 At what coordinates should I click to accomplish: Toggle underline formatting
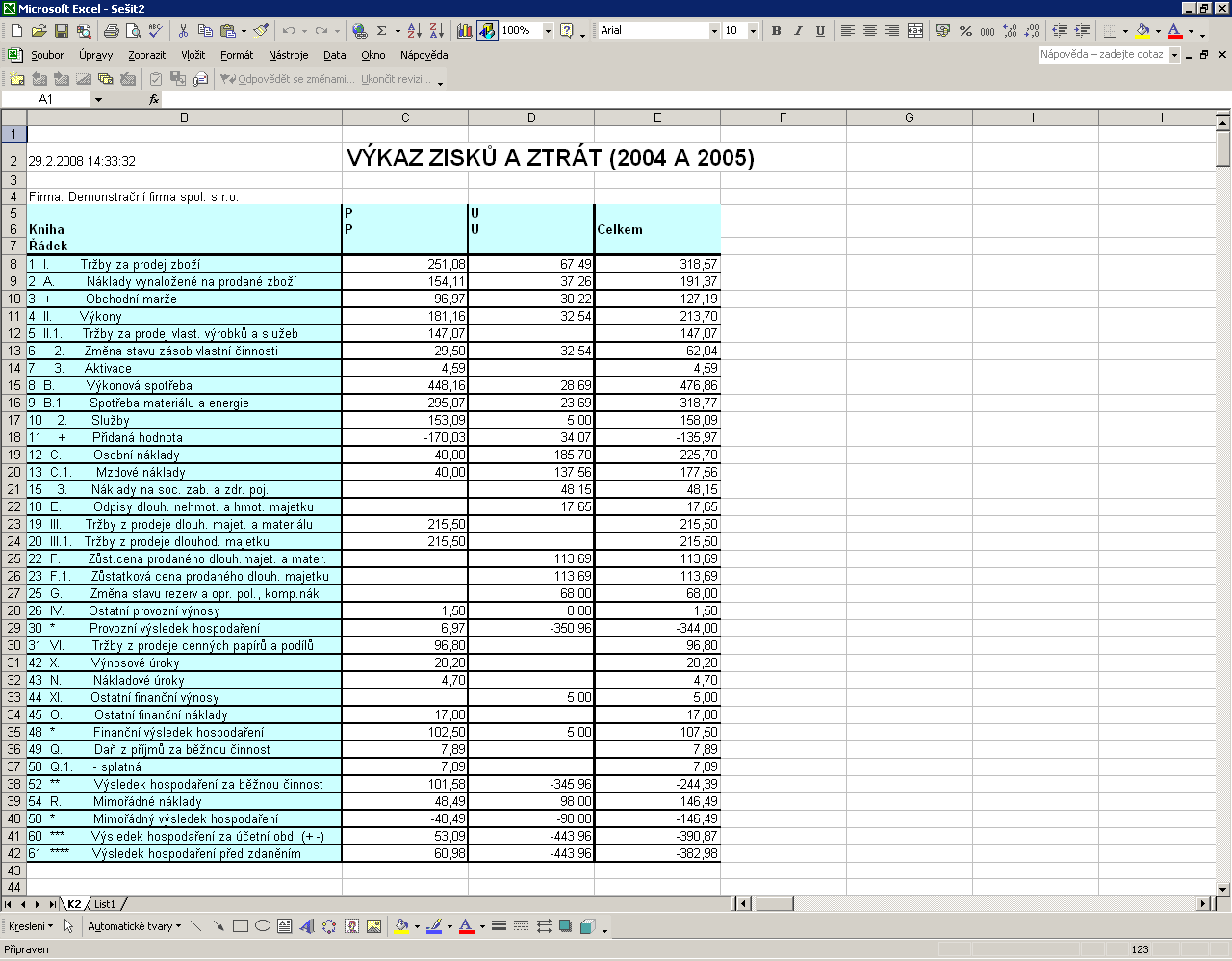coord(820,31)
